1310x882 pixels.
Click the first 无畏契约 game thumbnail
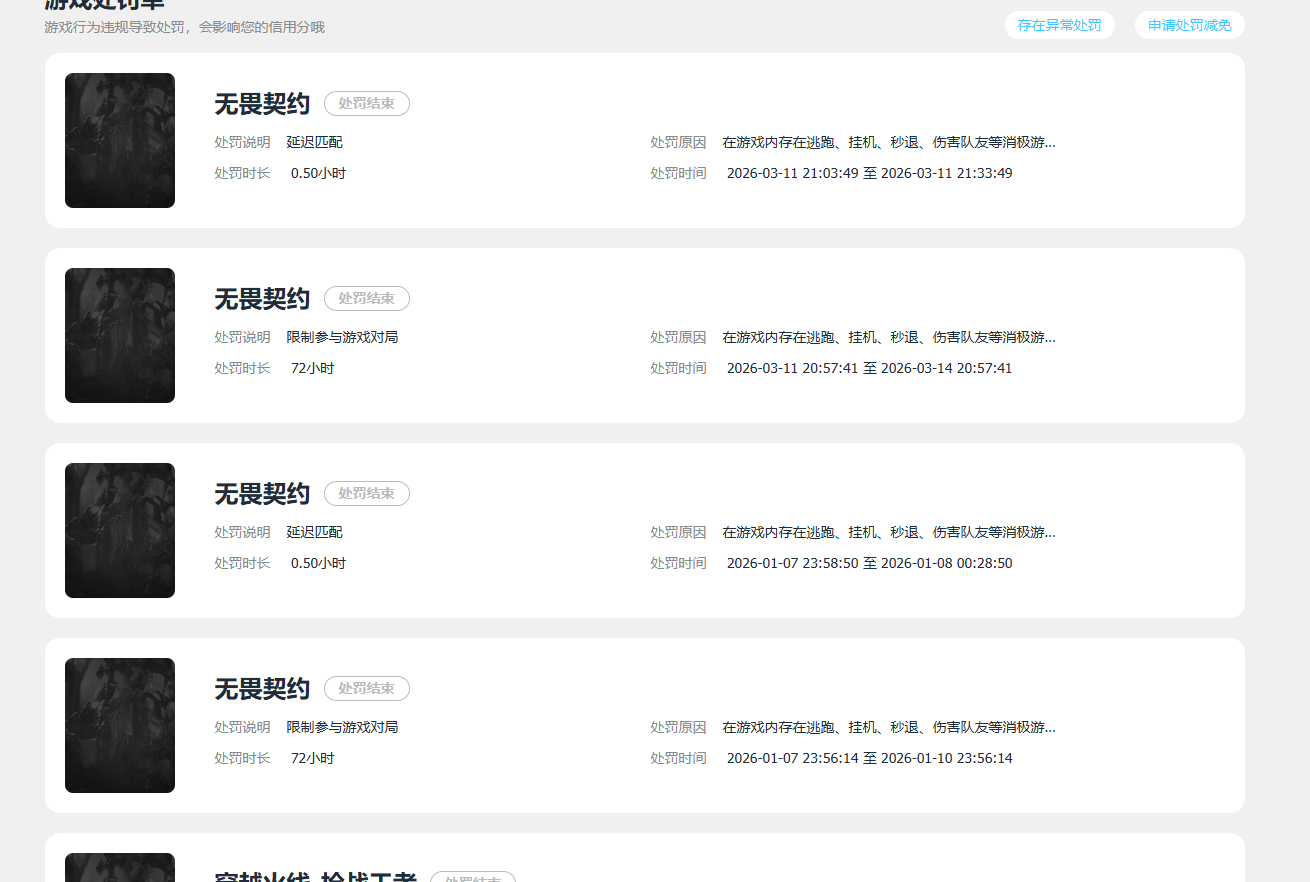pyautogui.click(x=119, y=140)
